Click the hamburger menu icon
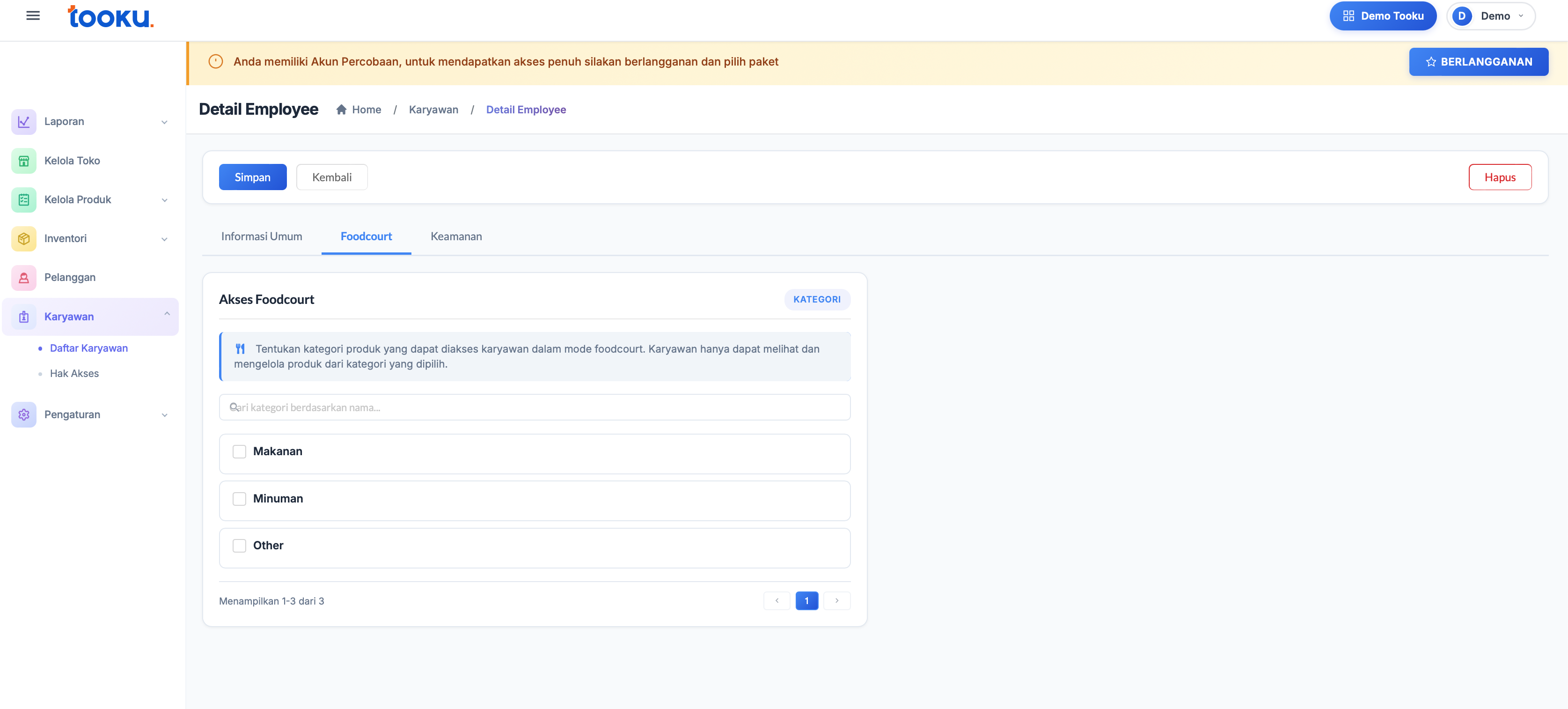 click(33, 16)
